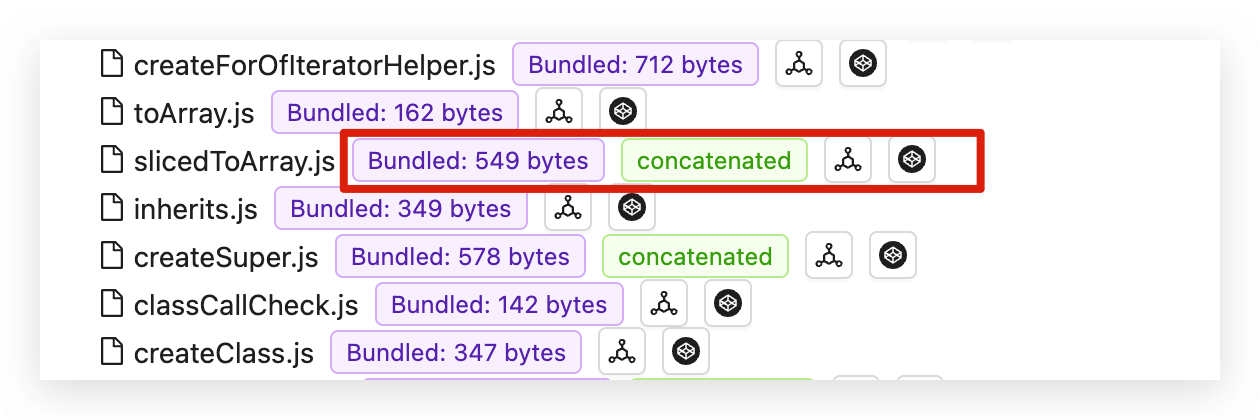
Task: Click cube icon next to toArray.js
Action: pyautogui.click(x=623, y=112)
